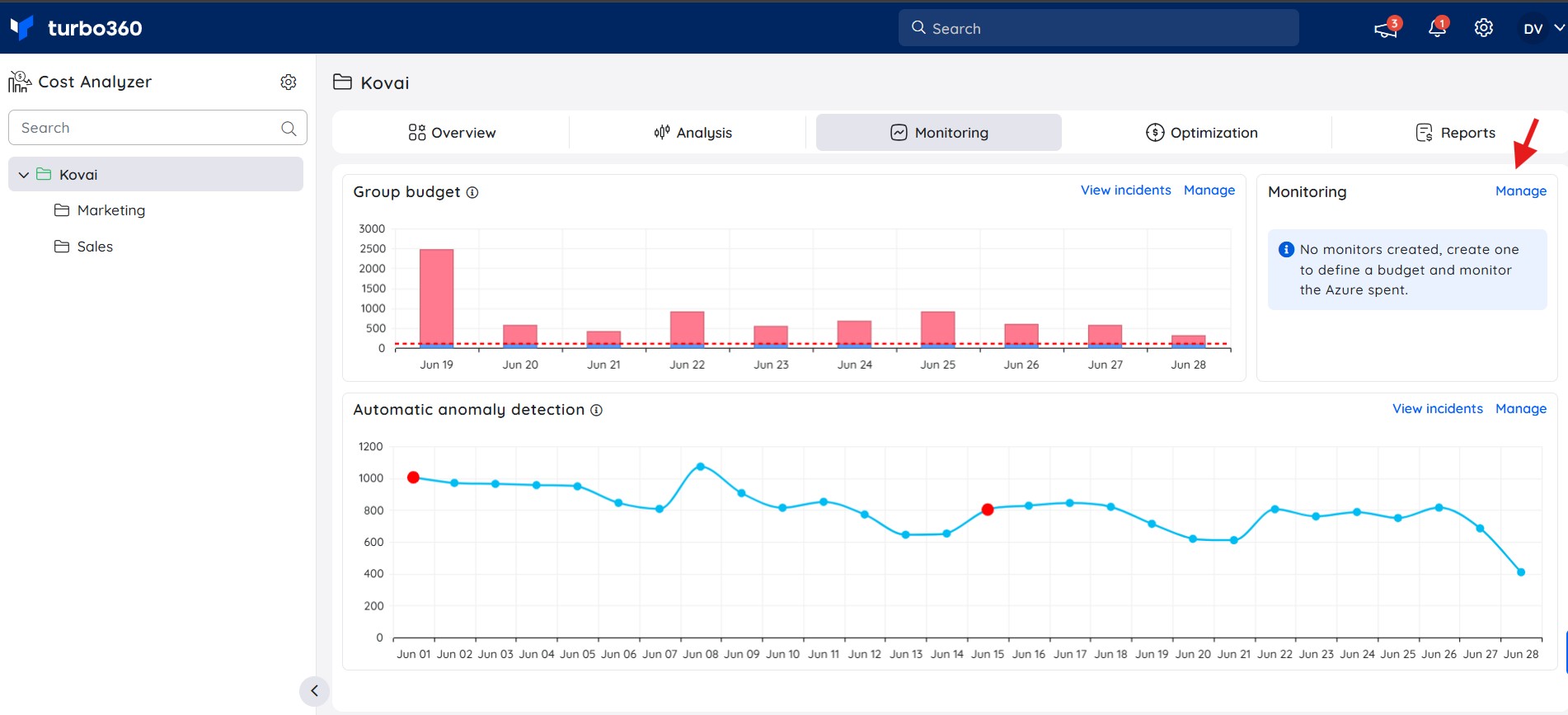The width and height of the screenshot is (1568, 715).
Task: Click the sidebar search magnifier icon
Action: [289, 128]
